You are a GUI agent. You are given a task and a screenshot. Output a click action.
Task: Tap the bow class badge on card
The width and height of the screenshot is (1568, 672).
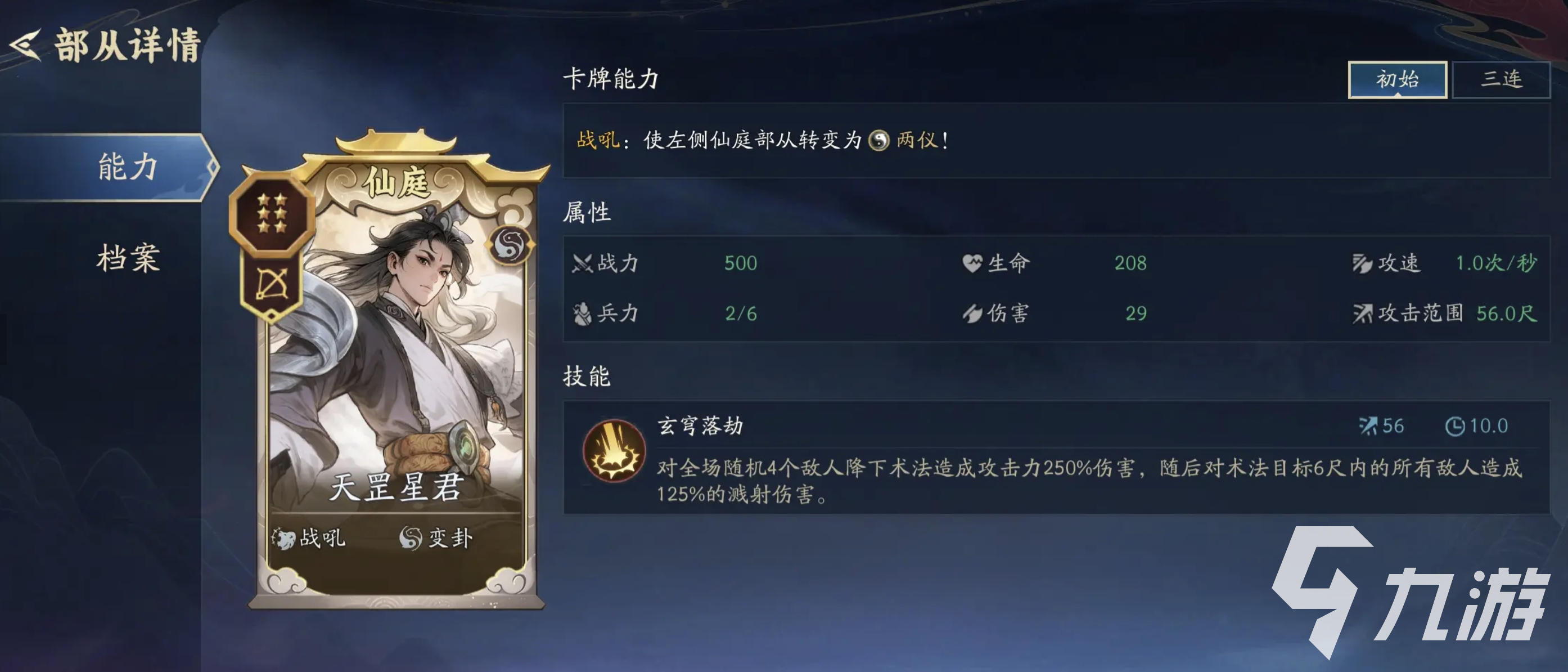272,284
